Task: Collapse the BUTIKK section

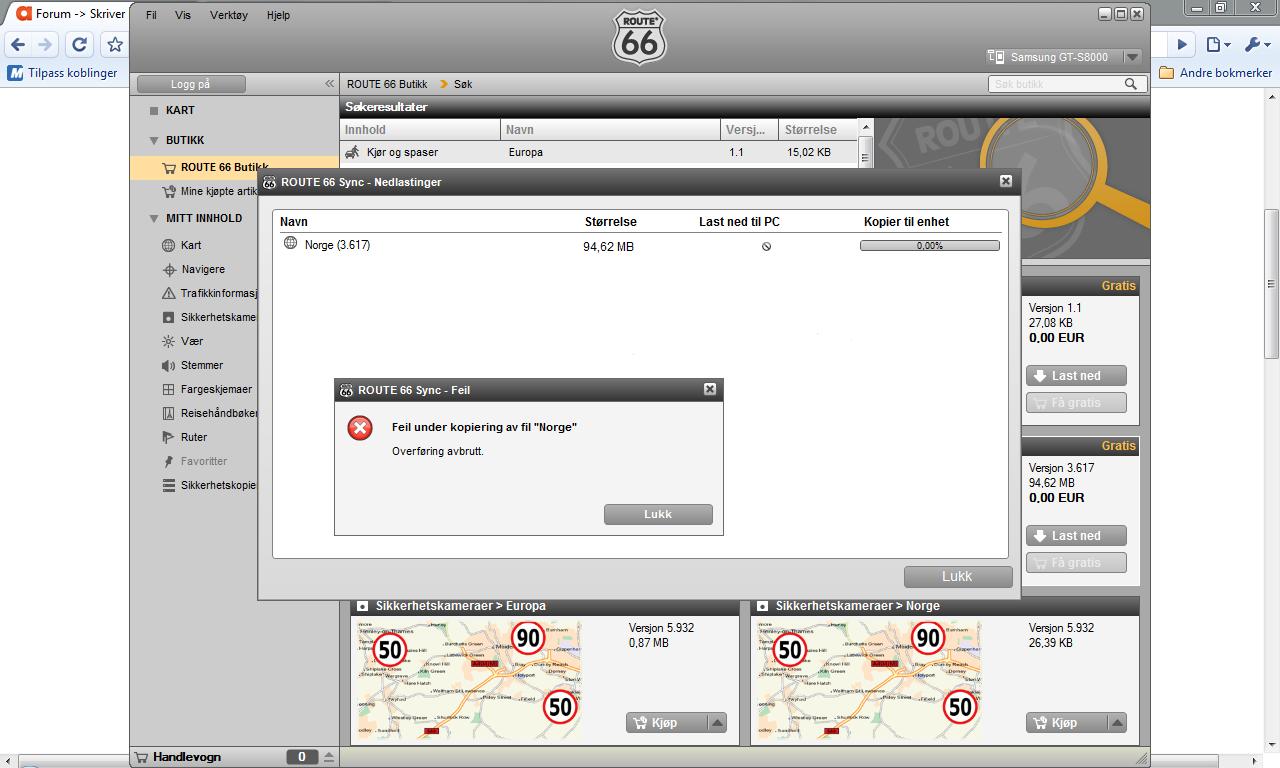Action: pyautogui.click(x=154, y=141)
